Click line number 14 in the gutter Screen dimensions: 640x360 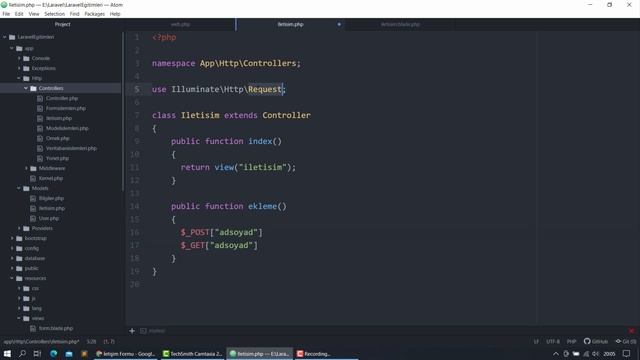pos(135,207)
